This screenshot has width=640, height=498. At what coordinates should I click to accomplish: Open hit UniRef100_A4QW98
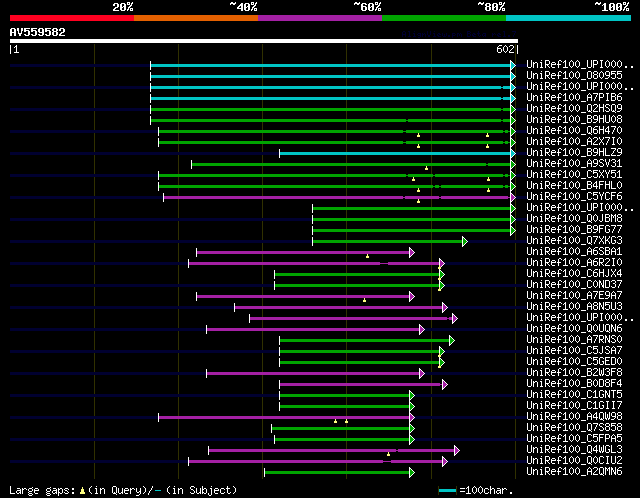[574, 417]
